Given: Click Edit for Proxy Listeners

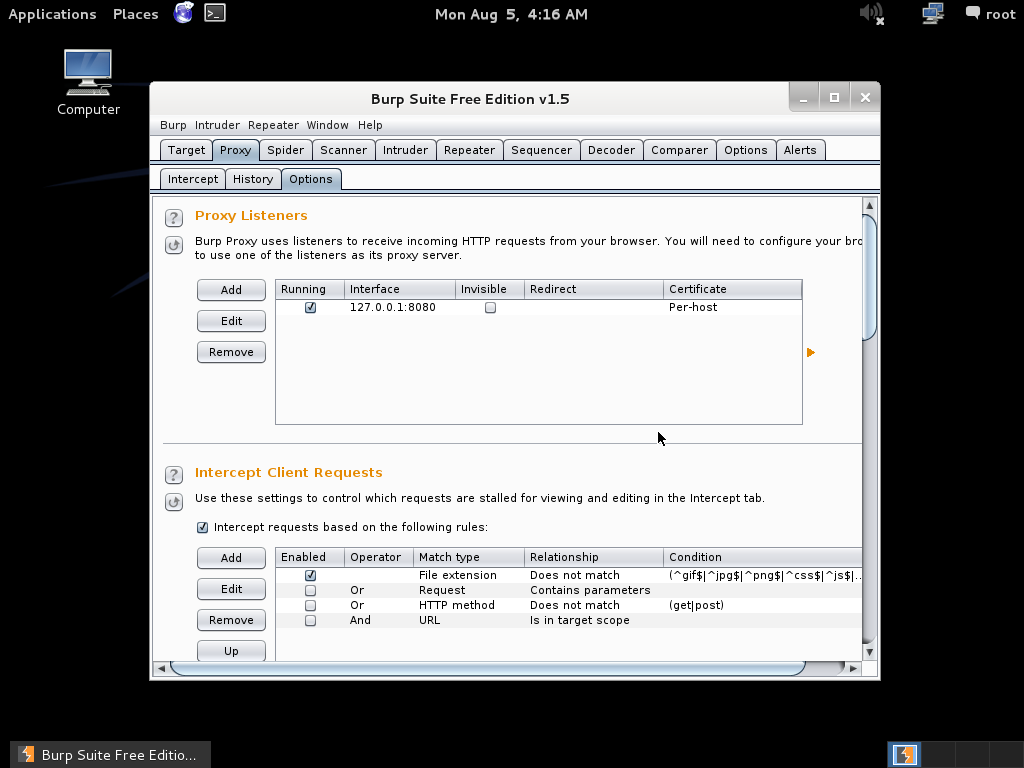Looking at the screenshot, I should click(x=231, y=321).
